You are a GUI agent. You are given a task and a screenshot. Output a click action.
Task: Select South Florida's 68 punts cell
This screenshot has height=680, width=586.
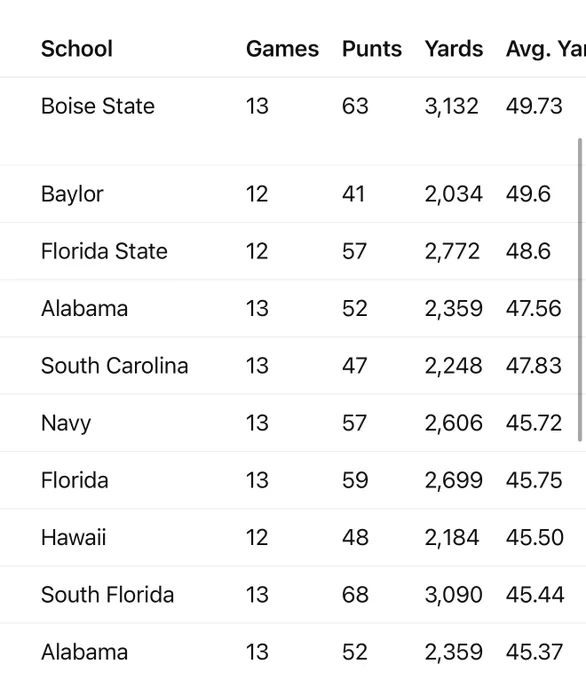click(355, 595)
